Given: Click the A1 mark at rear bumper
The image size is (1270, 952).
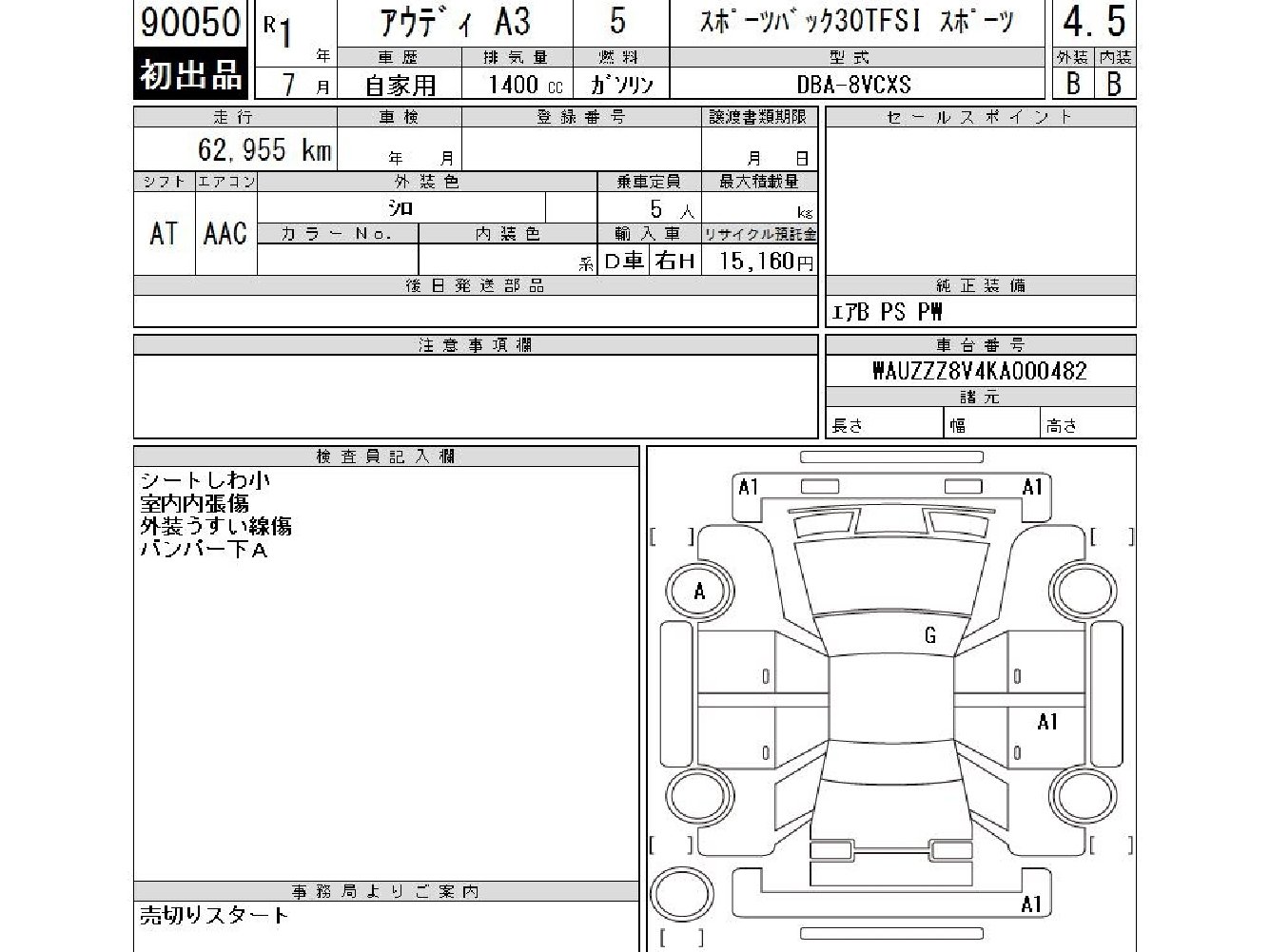Looking at the screenshot, I should (1031, 903).
